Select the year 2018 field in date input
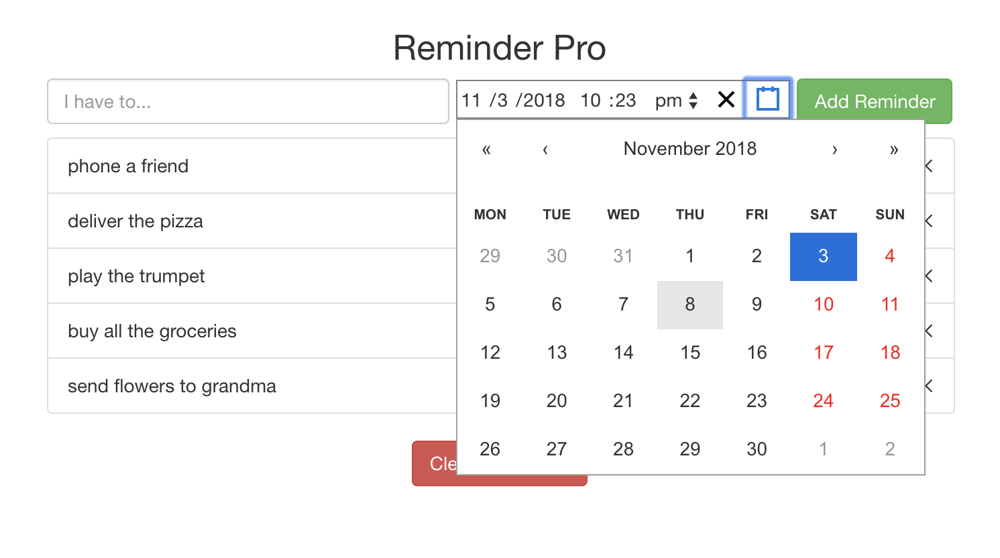Image resolution: width=1000 pixels, height=558 pixels. [543, 100]
